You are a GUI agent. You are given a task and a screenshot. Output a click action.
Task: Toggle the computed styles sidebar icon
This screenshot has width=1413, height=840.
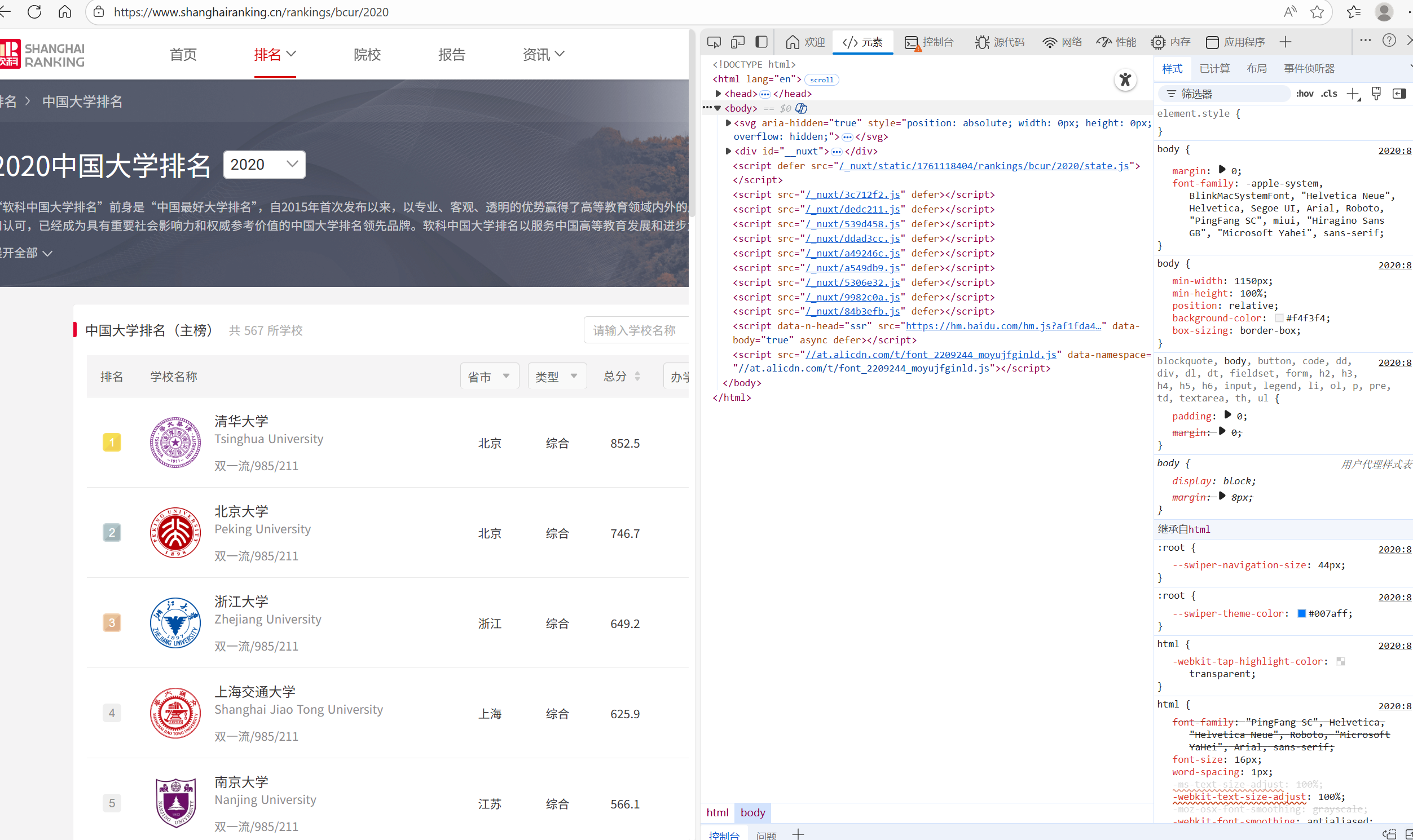pyautogui.click(x=1399, y=94)
